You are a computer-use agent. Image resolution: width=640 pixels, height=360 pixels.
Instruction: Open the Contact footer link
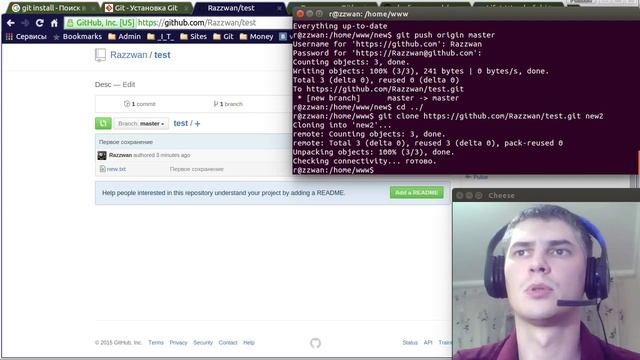tap(228, 342)
